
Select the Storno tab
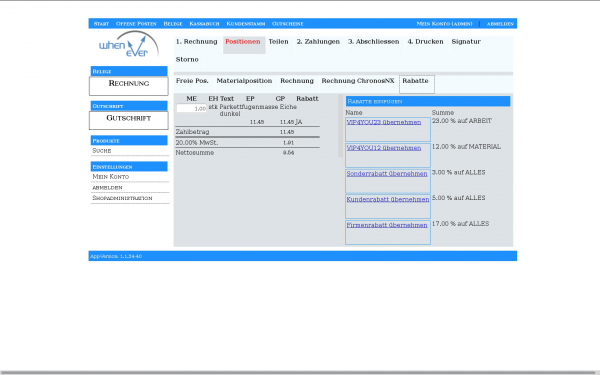pos(187,60)
